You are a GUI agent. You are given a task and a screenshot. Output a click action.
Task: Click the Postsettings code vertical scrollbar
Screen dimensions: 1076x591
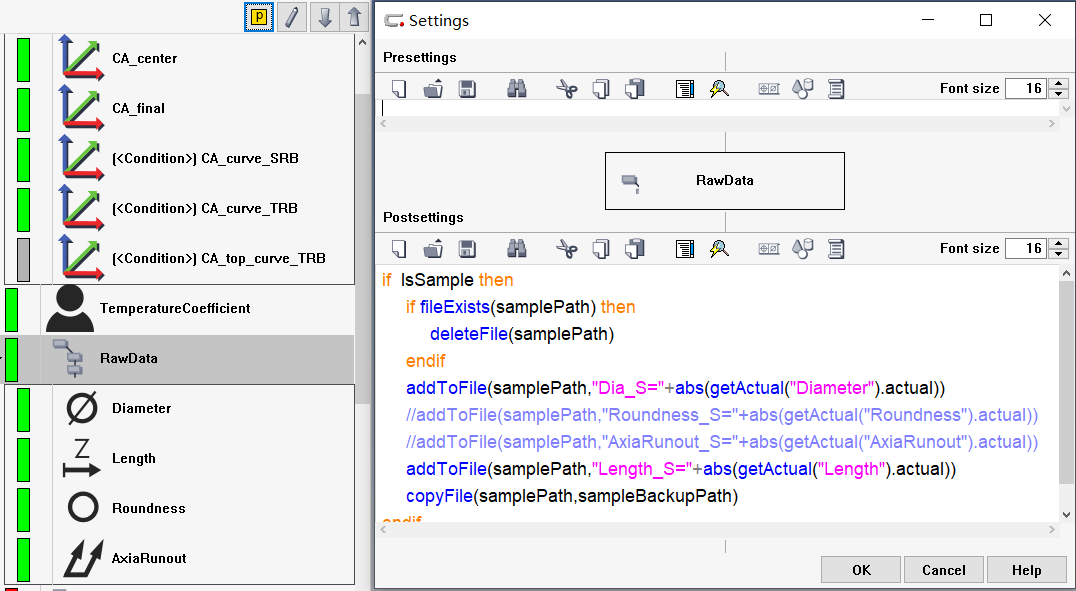1066,380
